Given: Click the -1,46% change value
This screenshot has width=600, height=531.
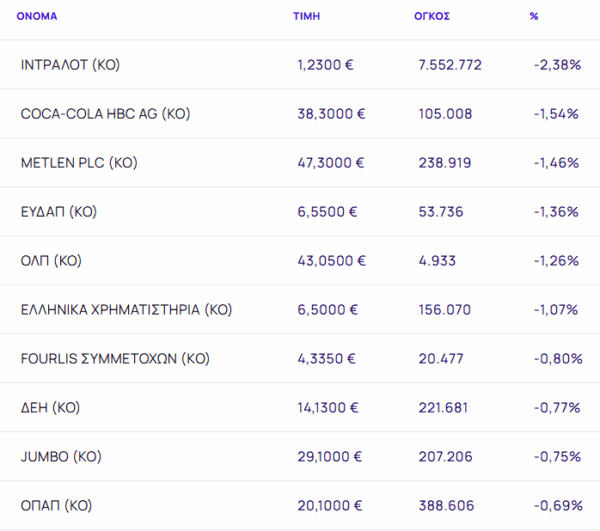Looking at the screenshot, I should [x=556, y=163].
